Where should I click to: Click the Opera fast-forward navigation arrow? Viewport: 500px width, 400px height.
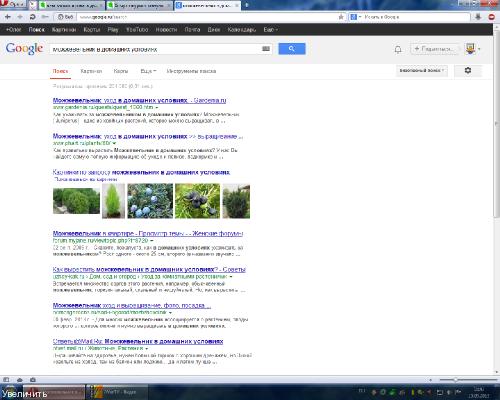click(45, 17)
